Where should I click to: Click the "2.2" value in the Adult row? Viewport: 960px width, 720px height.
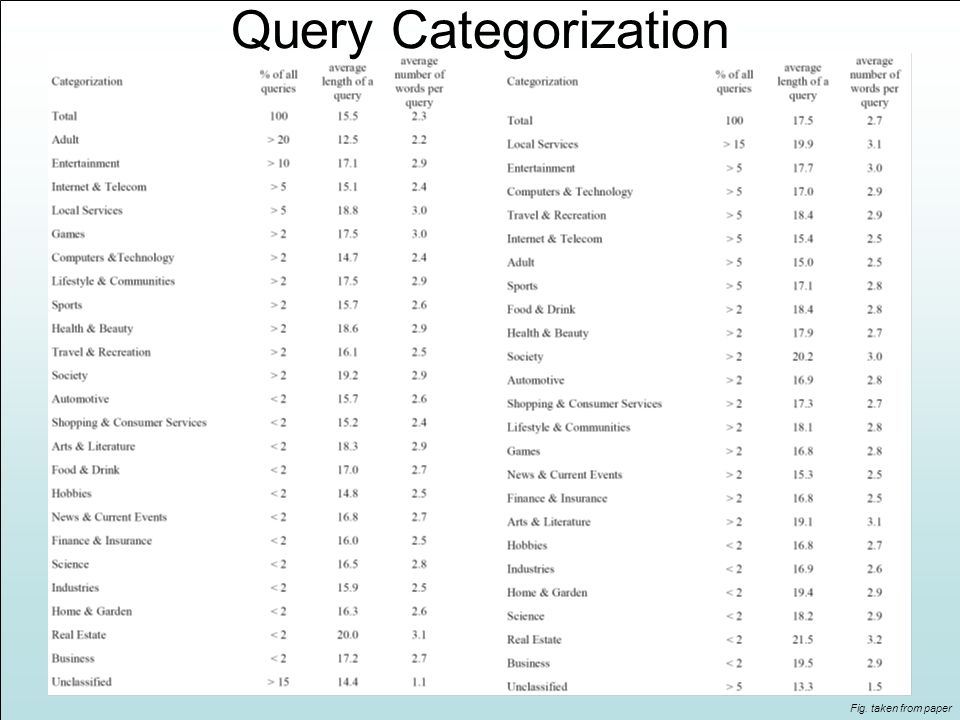tap(419, 140)
